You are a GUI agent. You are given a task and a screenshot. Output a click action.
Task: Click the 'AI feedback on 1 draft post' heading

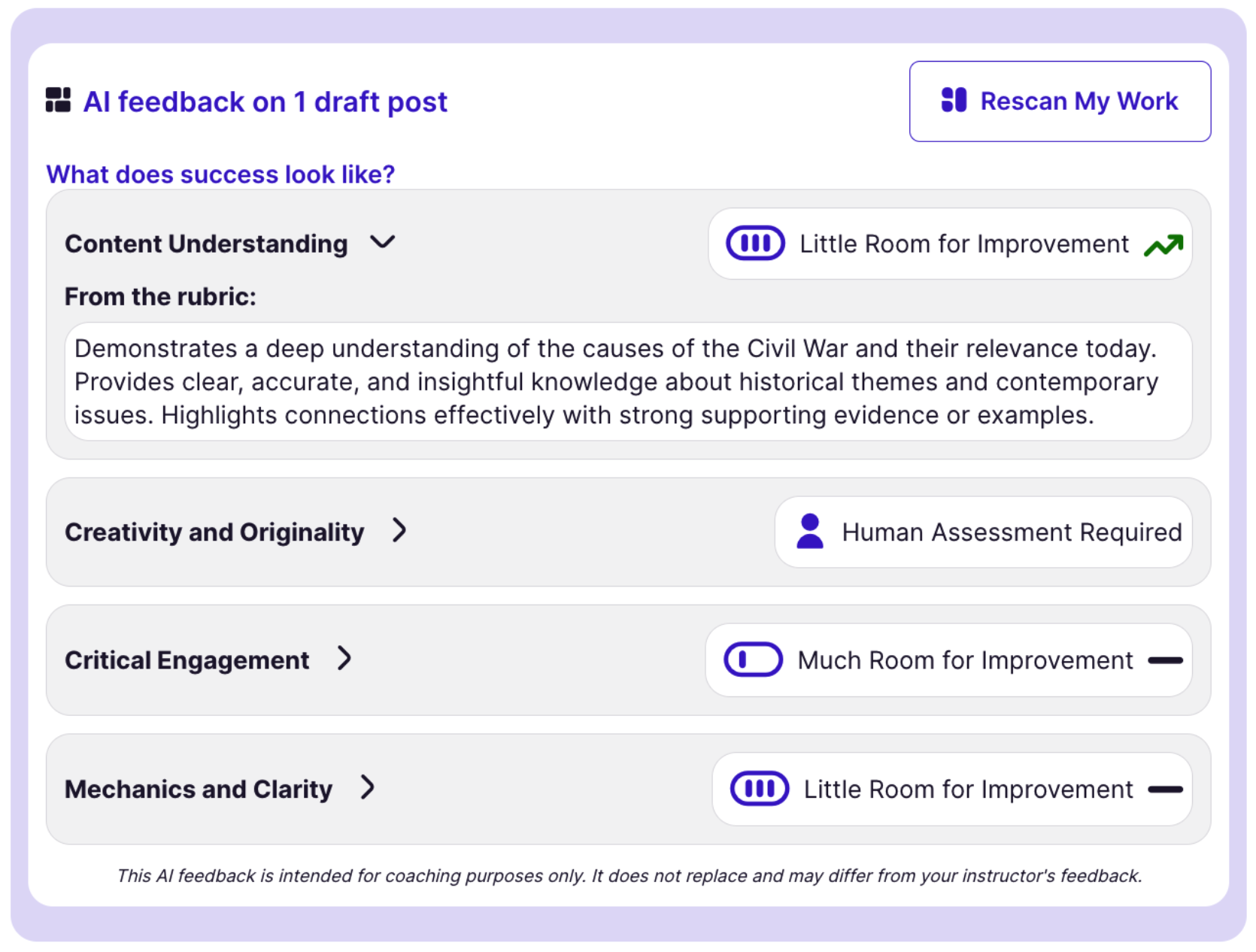(265, 102)
